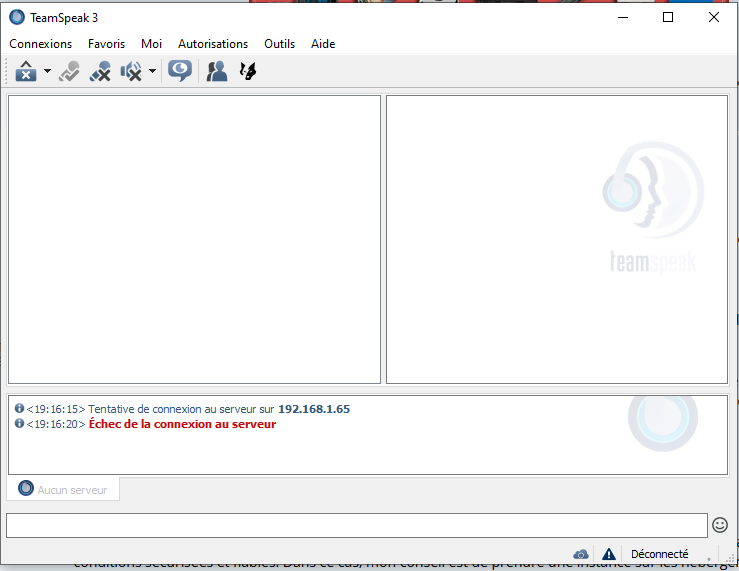
Task: Open the Connexions menu
Action: 41,44
